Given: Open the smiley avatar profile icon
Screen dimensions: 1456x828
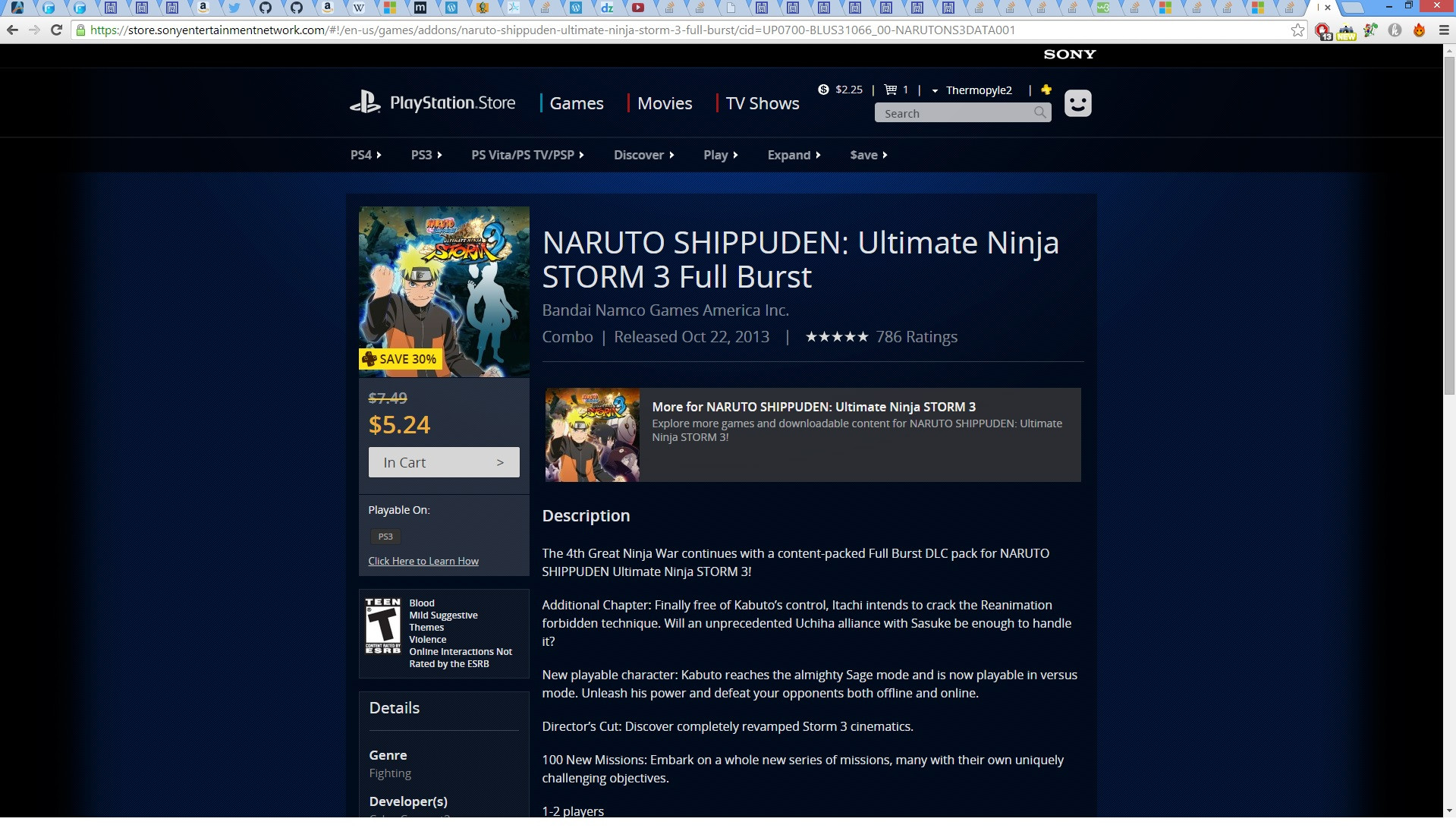Looking at the screenshot, I should point(1077,103).
